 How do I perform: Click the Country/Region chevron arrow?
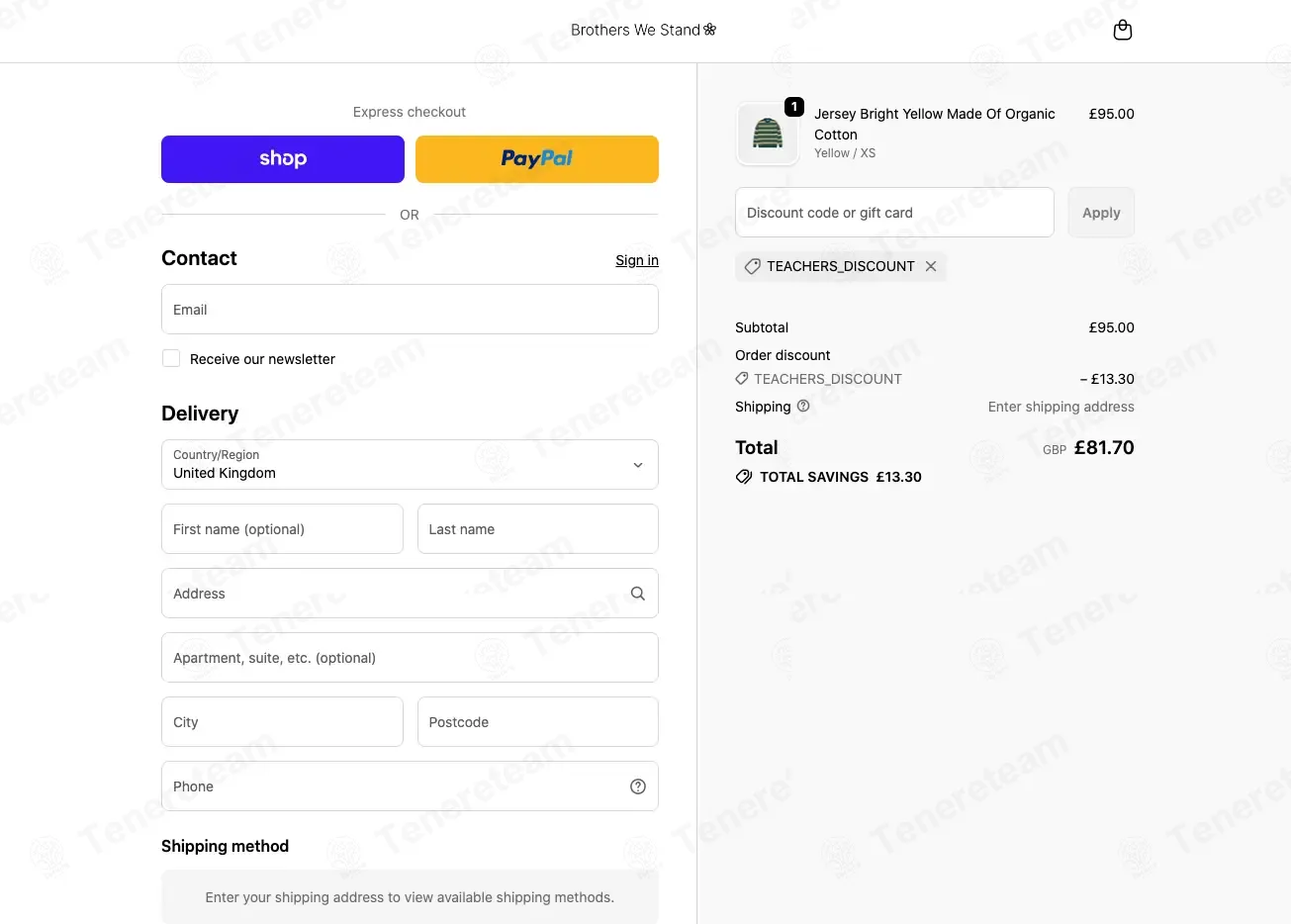[x=638, y=465]
